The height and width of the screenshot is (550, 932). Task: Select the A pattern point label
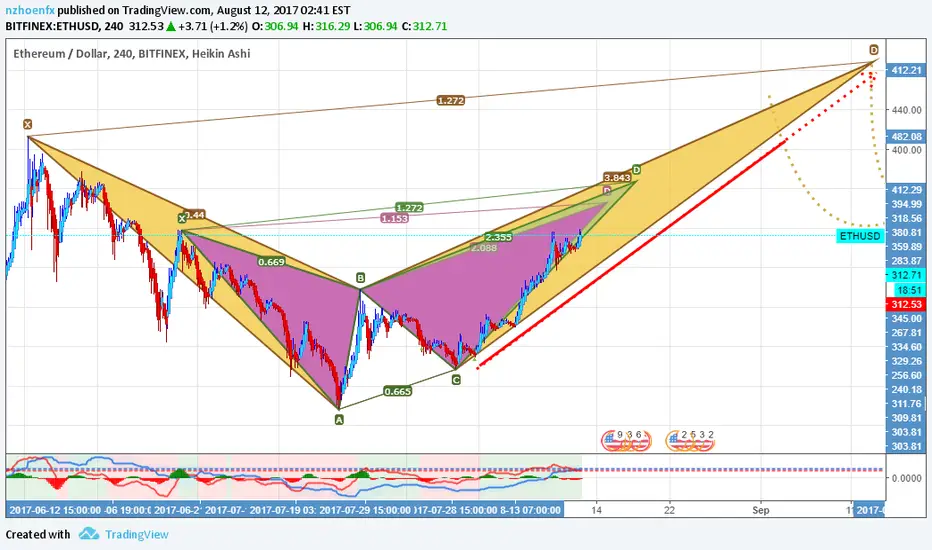[339, 420]
